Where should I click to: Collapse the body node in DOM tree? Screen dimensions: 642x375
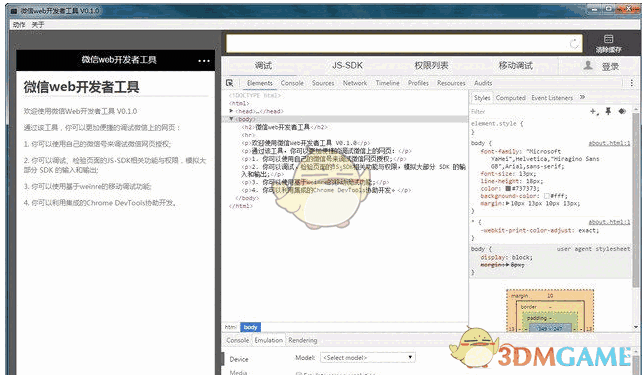click(231, 119)
